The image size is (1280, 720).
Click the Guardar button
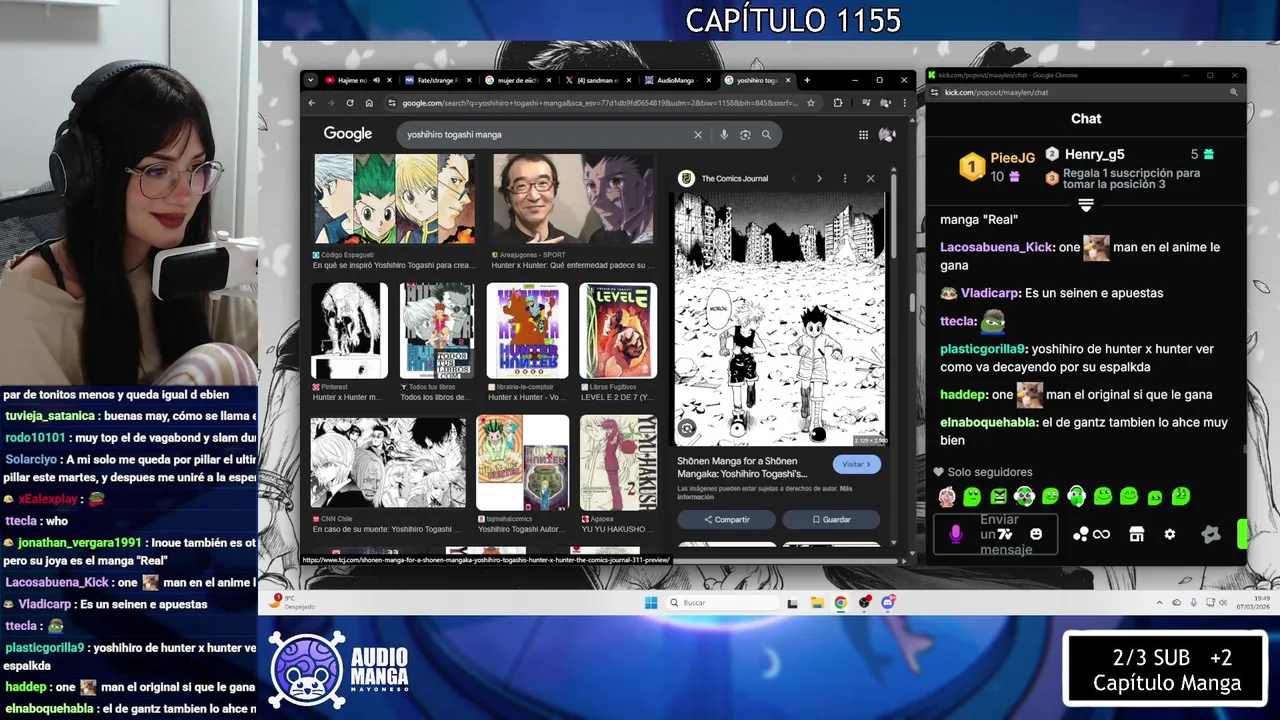pos(831,520)
